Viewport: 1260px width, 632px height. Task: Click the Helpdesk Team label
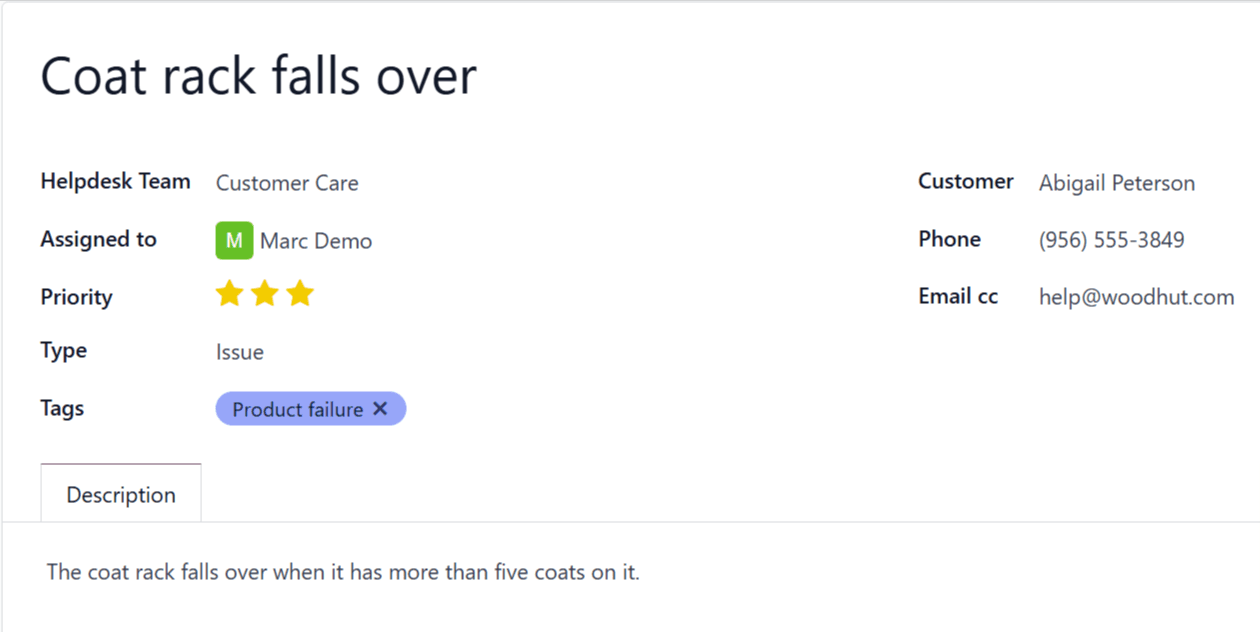tap(115, 182)
